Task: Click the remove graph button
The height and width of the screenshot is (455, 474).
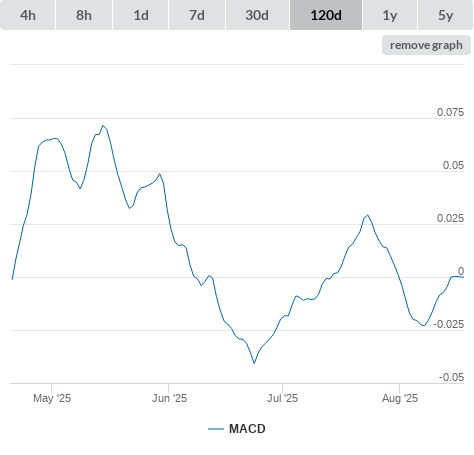Action: click(426, 45)
